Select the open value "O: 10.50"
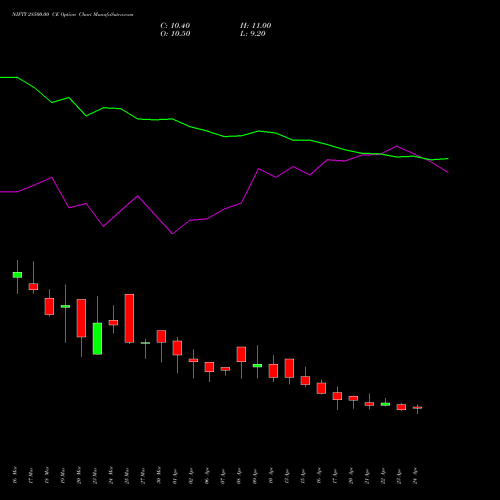 point(175,34)
